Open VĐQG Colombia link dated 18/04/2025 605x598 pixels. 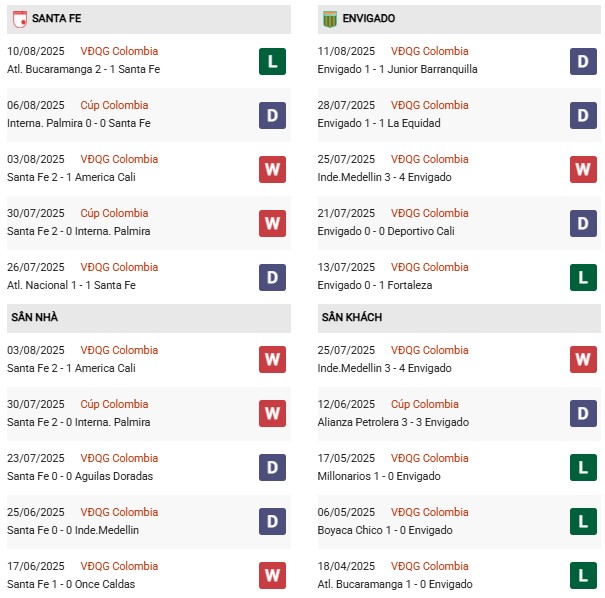point(429,566)
